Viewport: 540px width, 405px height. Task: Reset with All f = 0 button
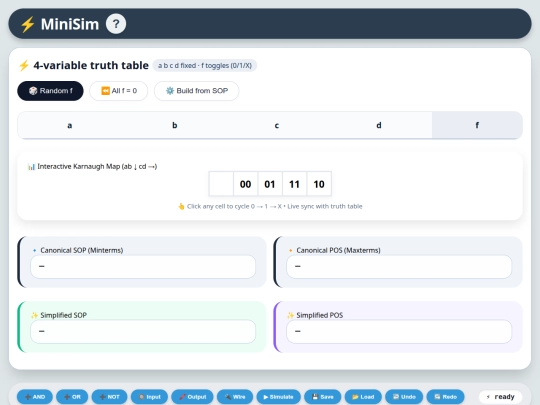(118, 91)
